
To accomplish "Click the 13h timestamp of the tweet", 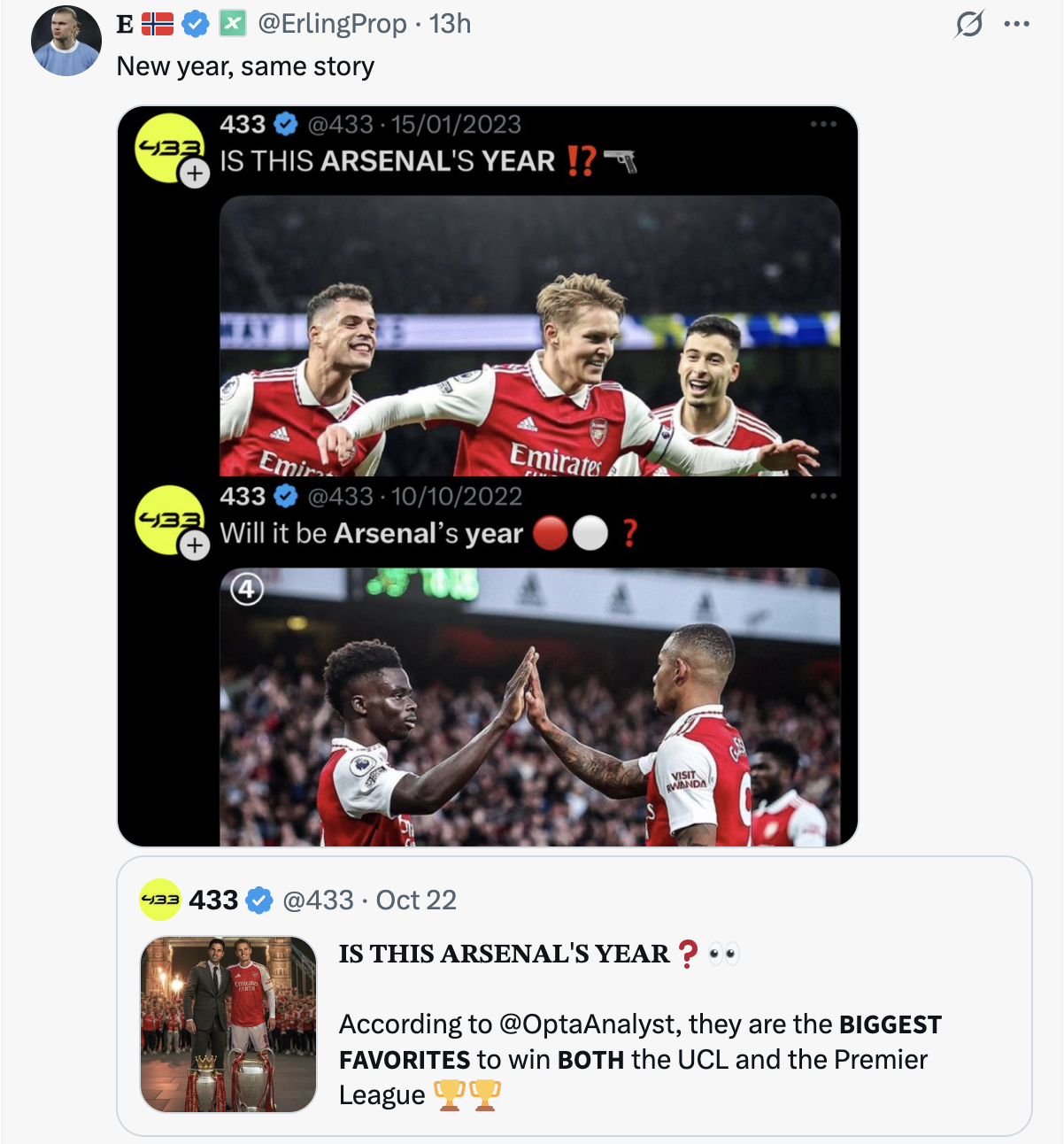I will click(450, 24).
